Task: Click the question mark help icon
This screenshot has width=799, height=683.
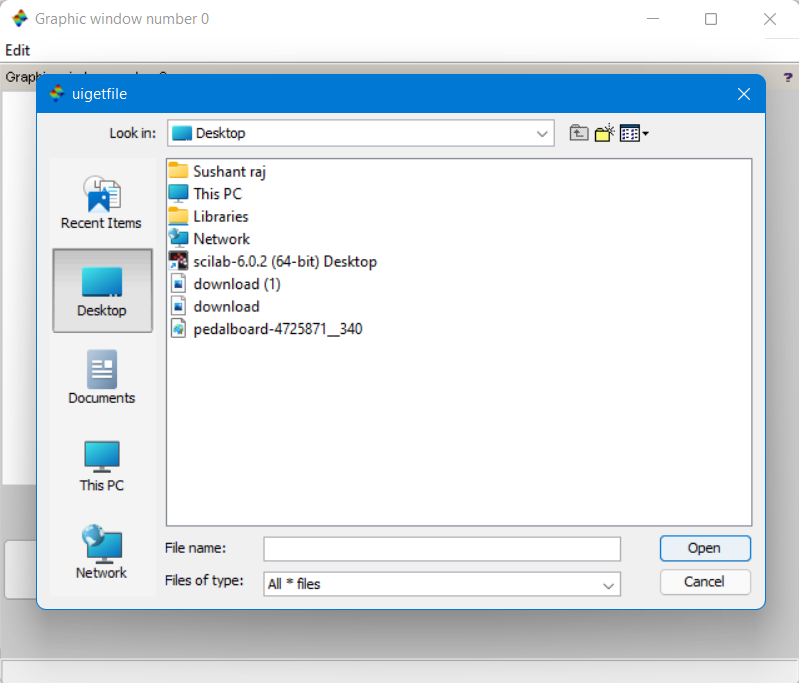Action: pos(788,77)
